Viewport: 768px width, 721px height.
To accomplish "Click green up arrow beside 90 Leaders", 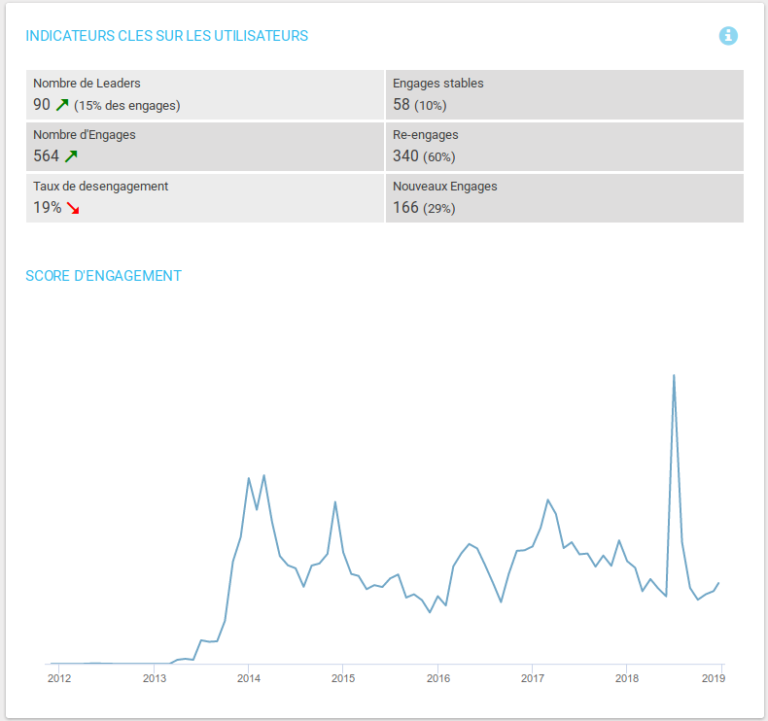I will pos(62,104).
